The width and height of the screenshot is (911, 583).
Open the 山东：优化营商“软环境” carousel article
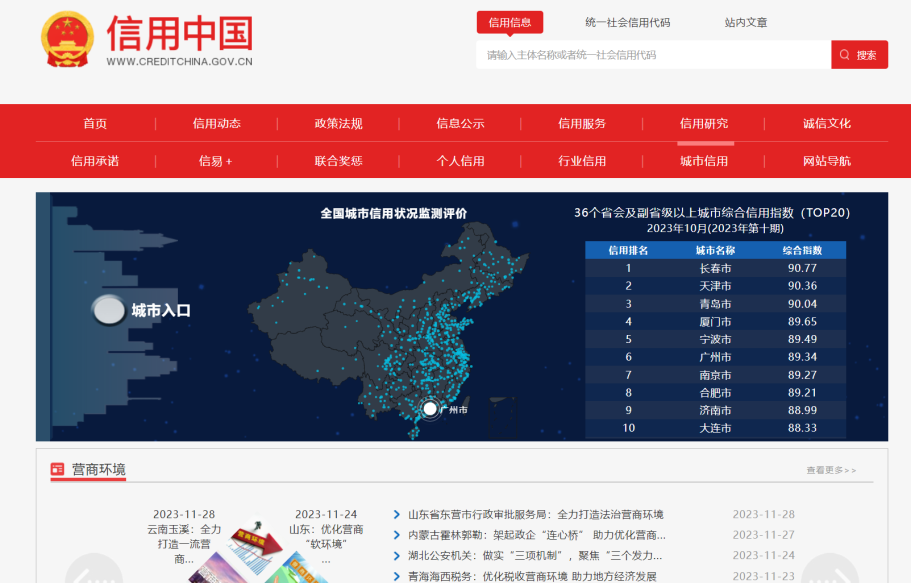(x=326, y=536)
